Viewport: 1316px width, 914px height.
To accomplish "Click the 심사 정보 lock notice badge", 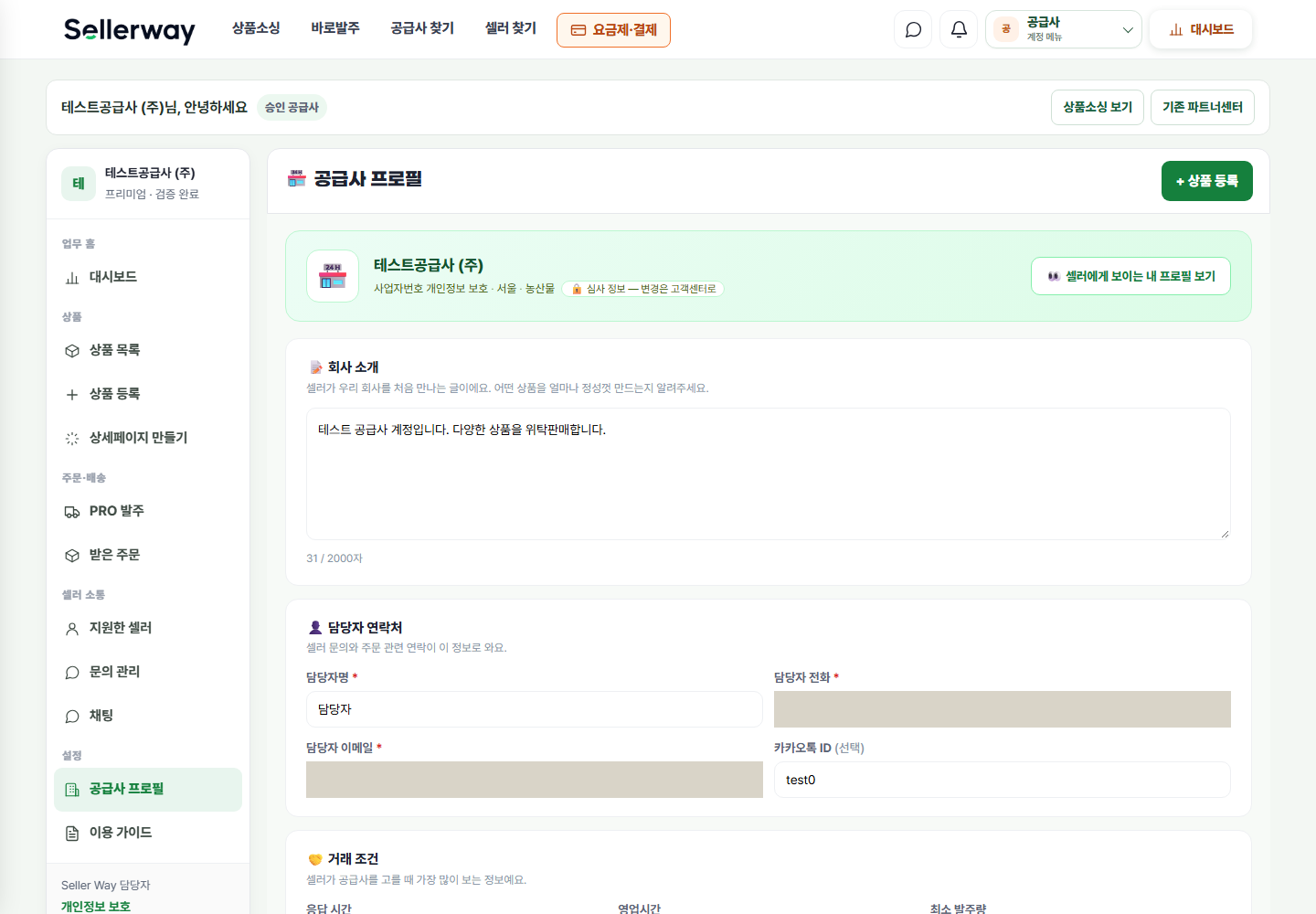I will pyautogui.click(x=643, y=289).
